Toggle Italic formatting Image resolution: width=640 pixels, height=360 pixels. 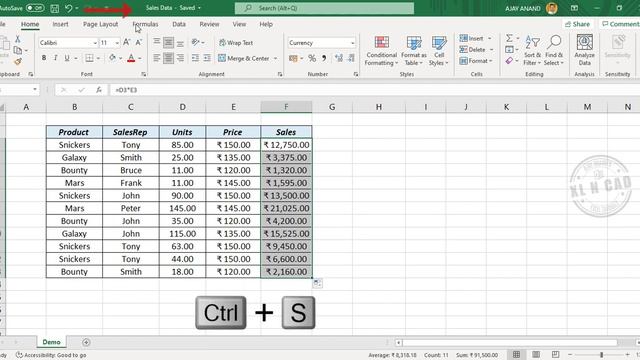click(55, 58)
